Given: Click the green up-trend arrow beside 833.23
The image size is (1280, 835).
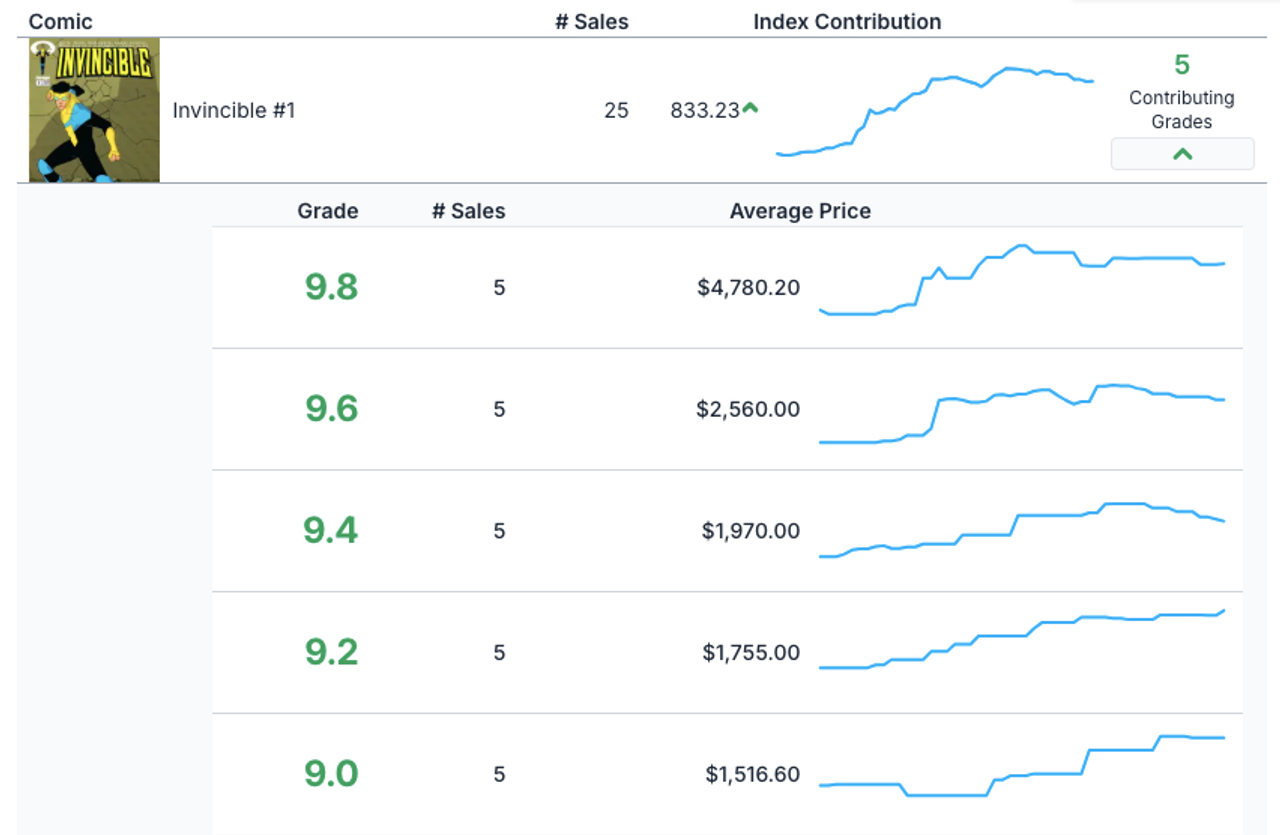Looking at the screenshot, I should [750, 109].
